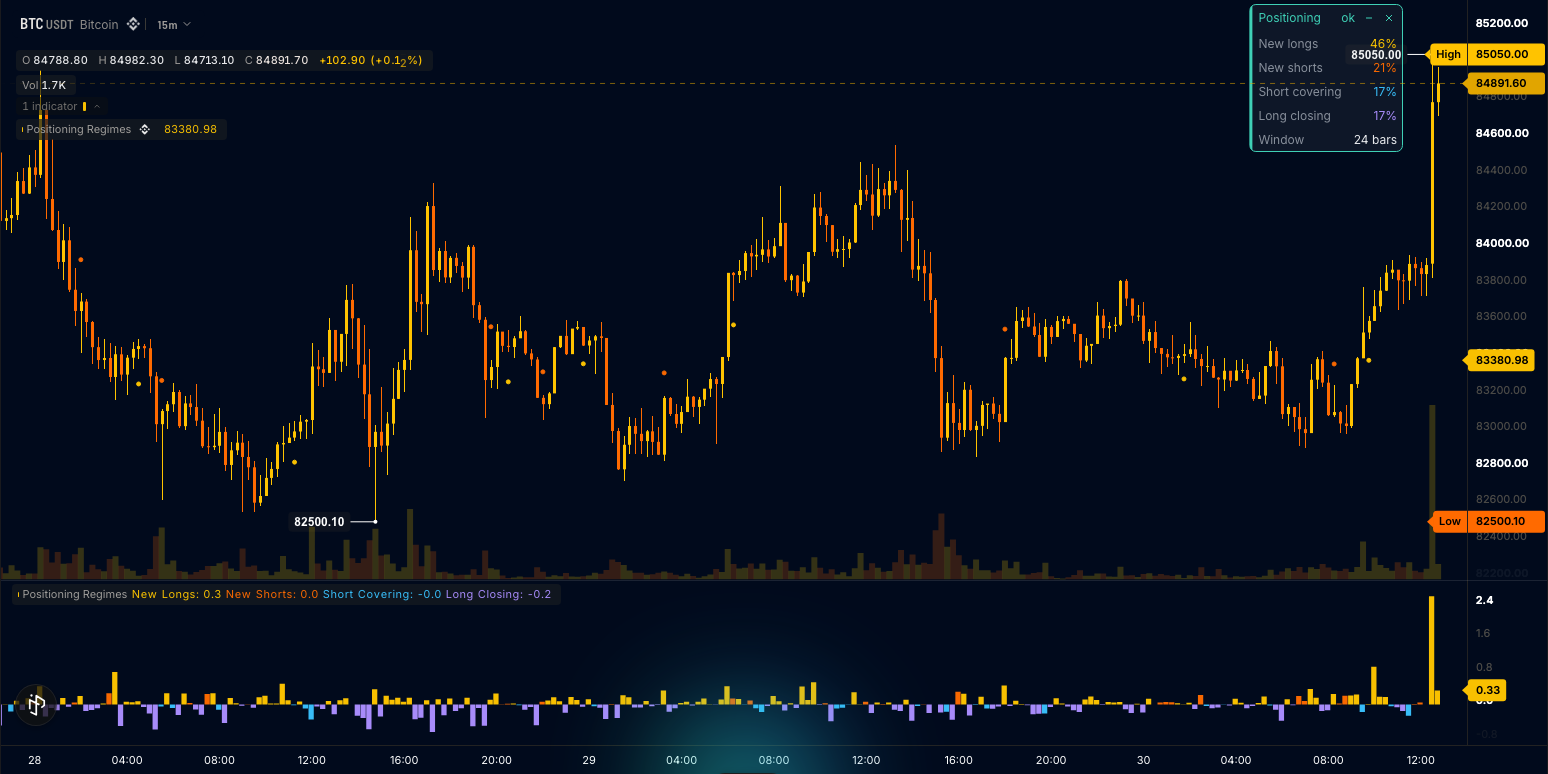Close the Positioning panel with the X
The height and width of the screenshot is (774, 1548).
tap(1388, 18)
